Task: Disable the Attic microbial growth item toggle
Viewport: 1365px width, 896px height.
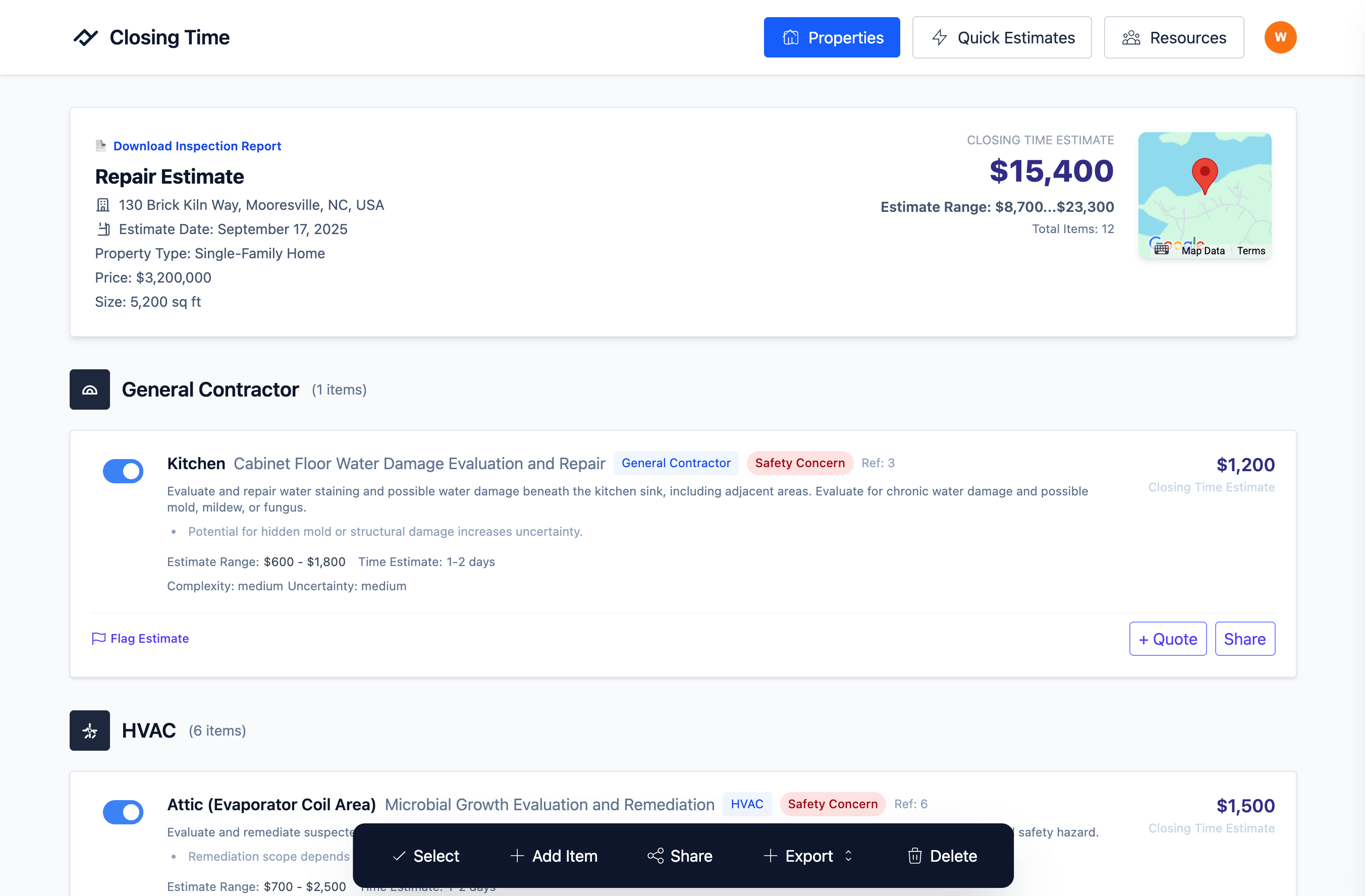Action: pyautogui.click(x=123, y=812)
